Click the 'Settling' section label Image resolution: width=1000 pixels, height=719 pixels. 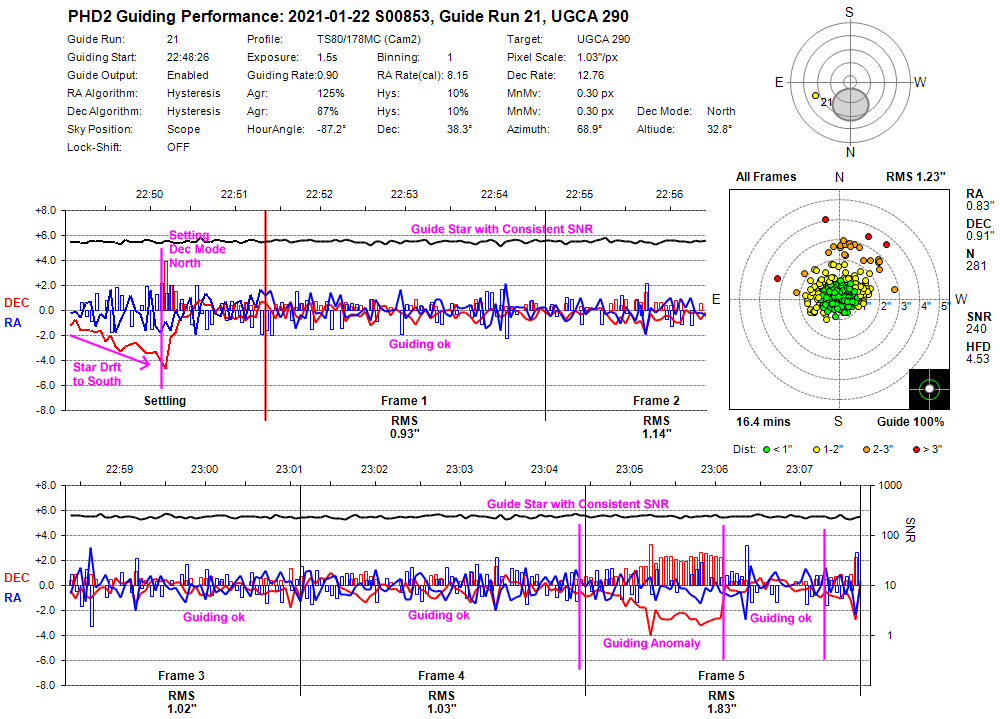click(x=165, y=401)
